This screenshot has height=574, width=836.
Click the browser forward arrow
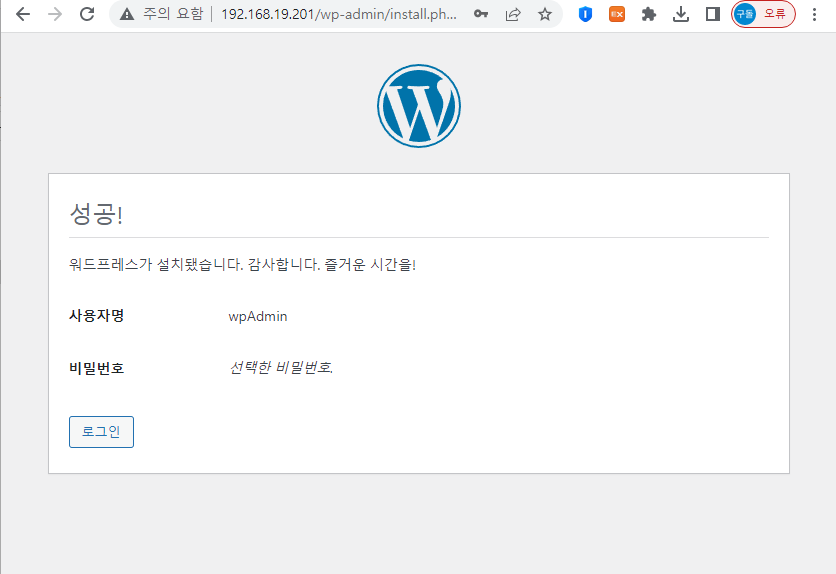(x=55, y=14)
